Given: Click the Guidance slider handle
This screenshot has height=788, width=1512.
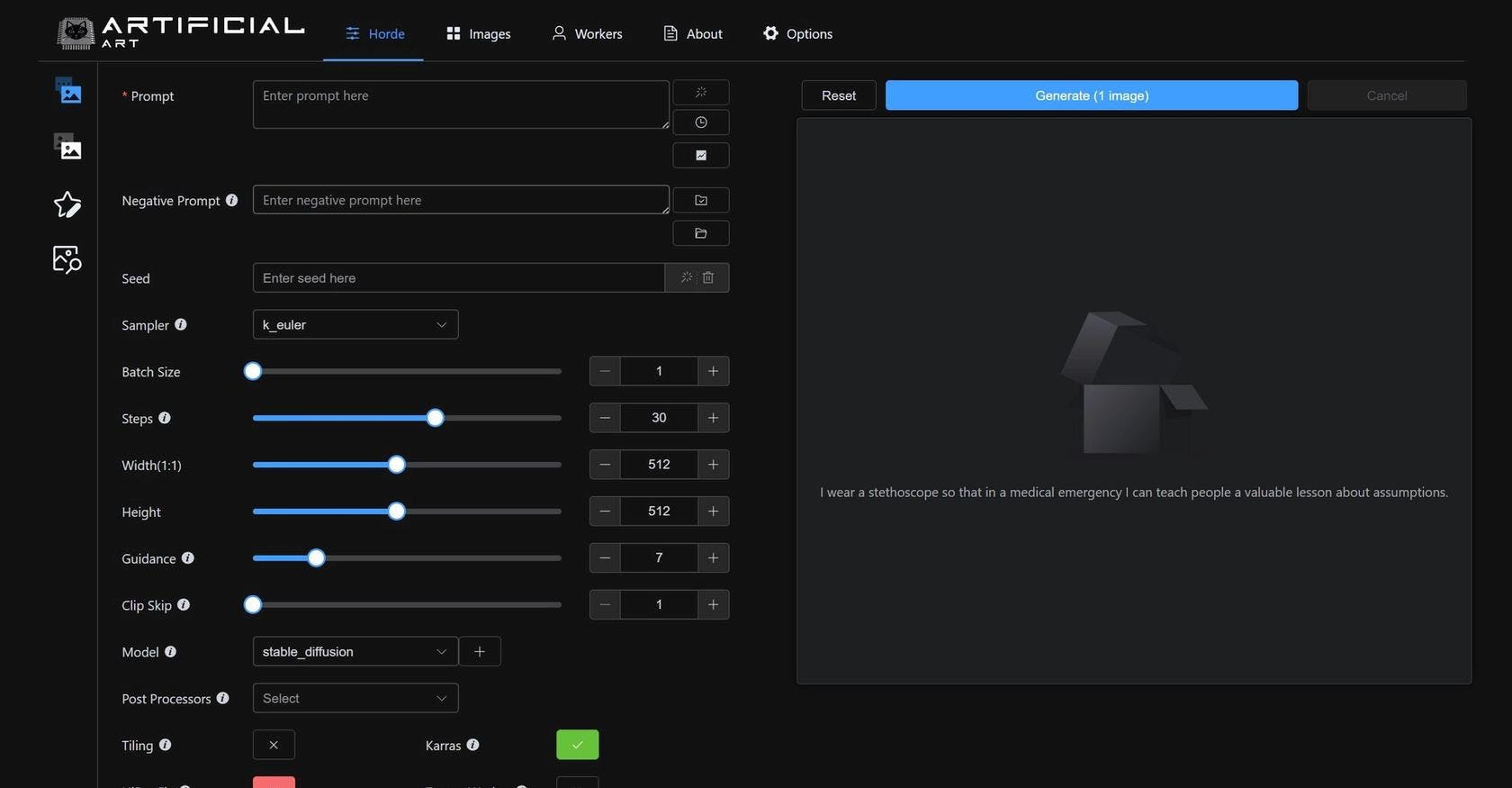Looking at the screenshot, I should coord(316,558).
